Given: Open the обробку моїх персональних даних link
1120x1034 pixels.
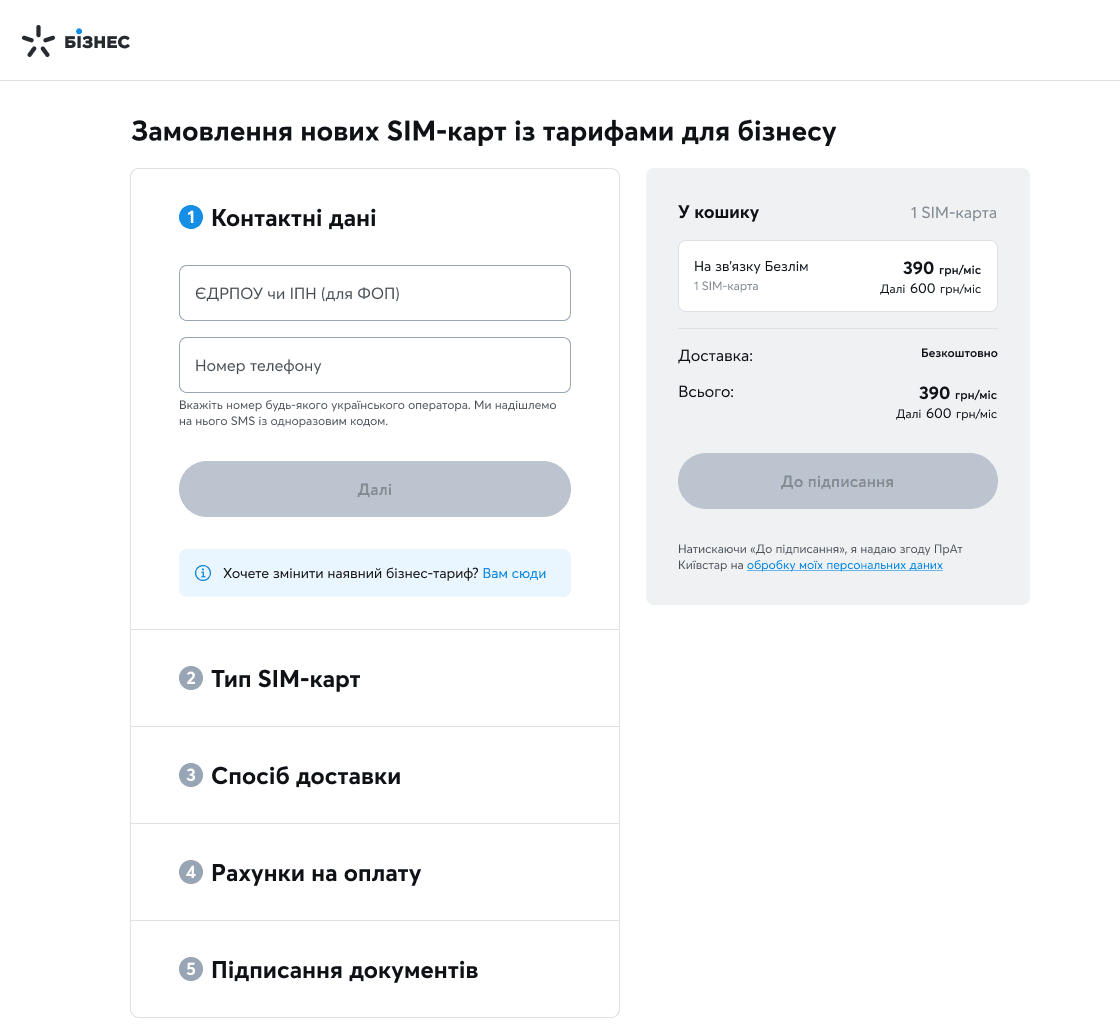Looking at the screenshot, I should tap(845, 565).
